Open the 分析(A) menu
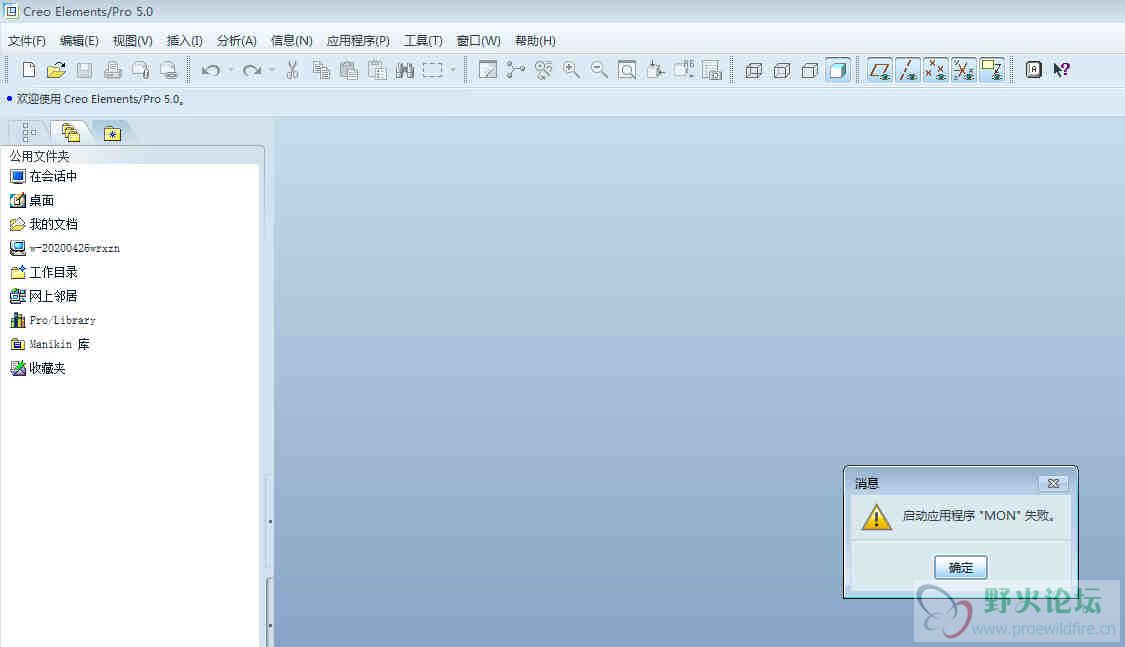Screen dimensions: 1125x647 tap(237, 41)
